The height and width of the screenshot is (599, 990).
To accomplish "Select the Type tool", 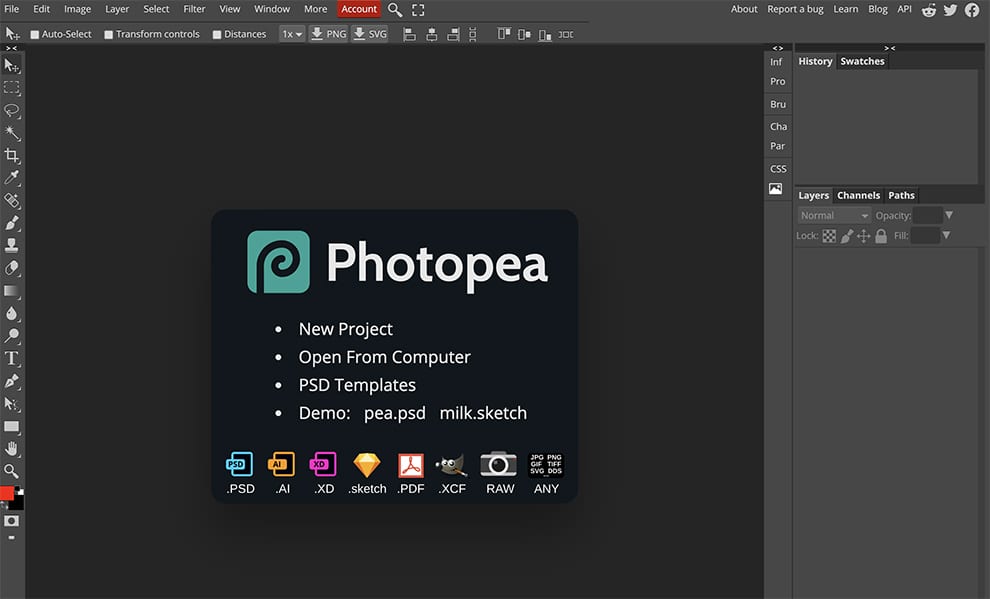I will 11,359.
